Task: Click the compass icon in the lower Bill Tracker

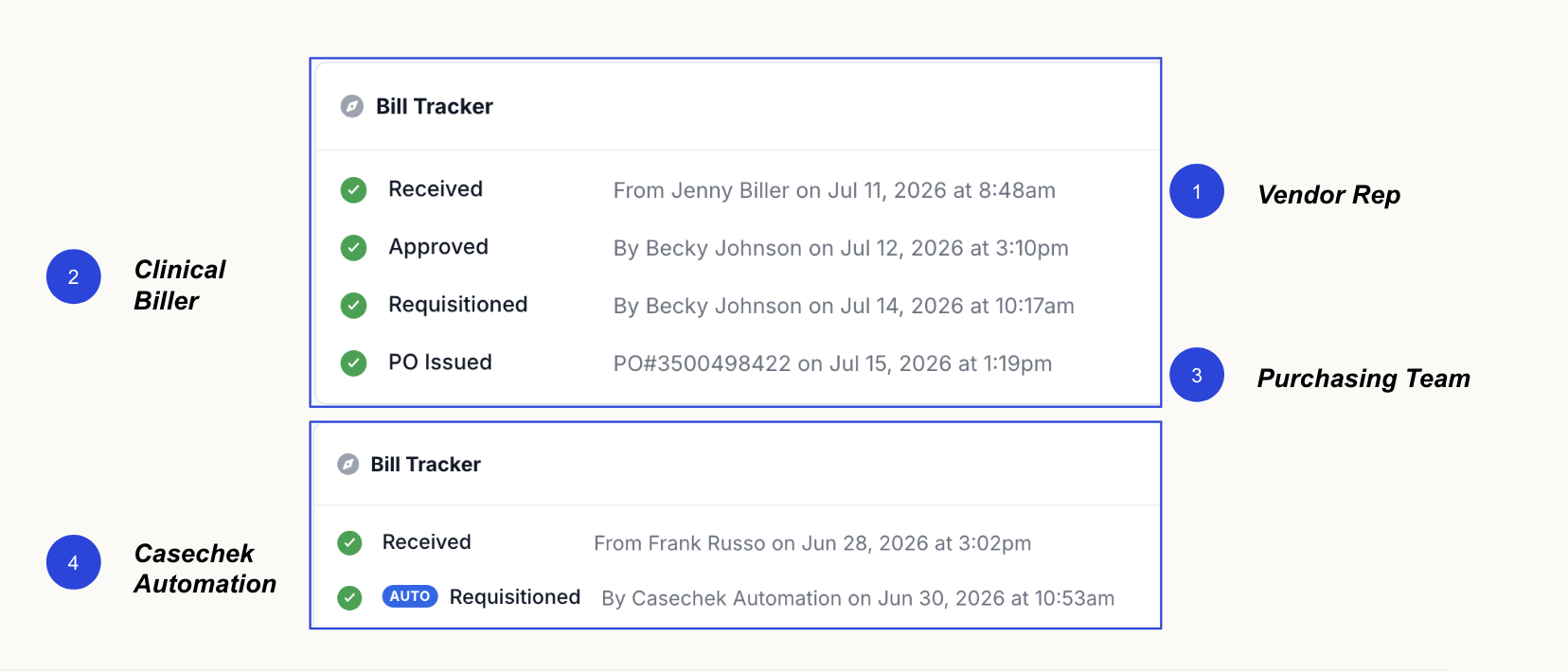Action: 348,464
